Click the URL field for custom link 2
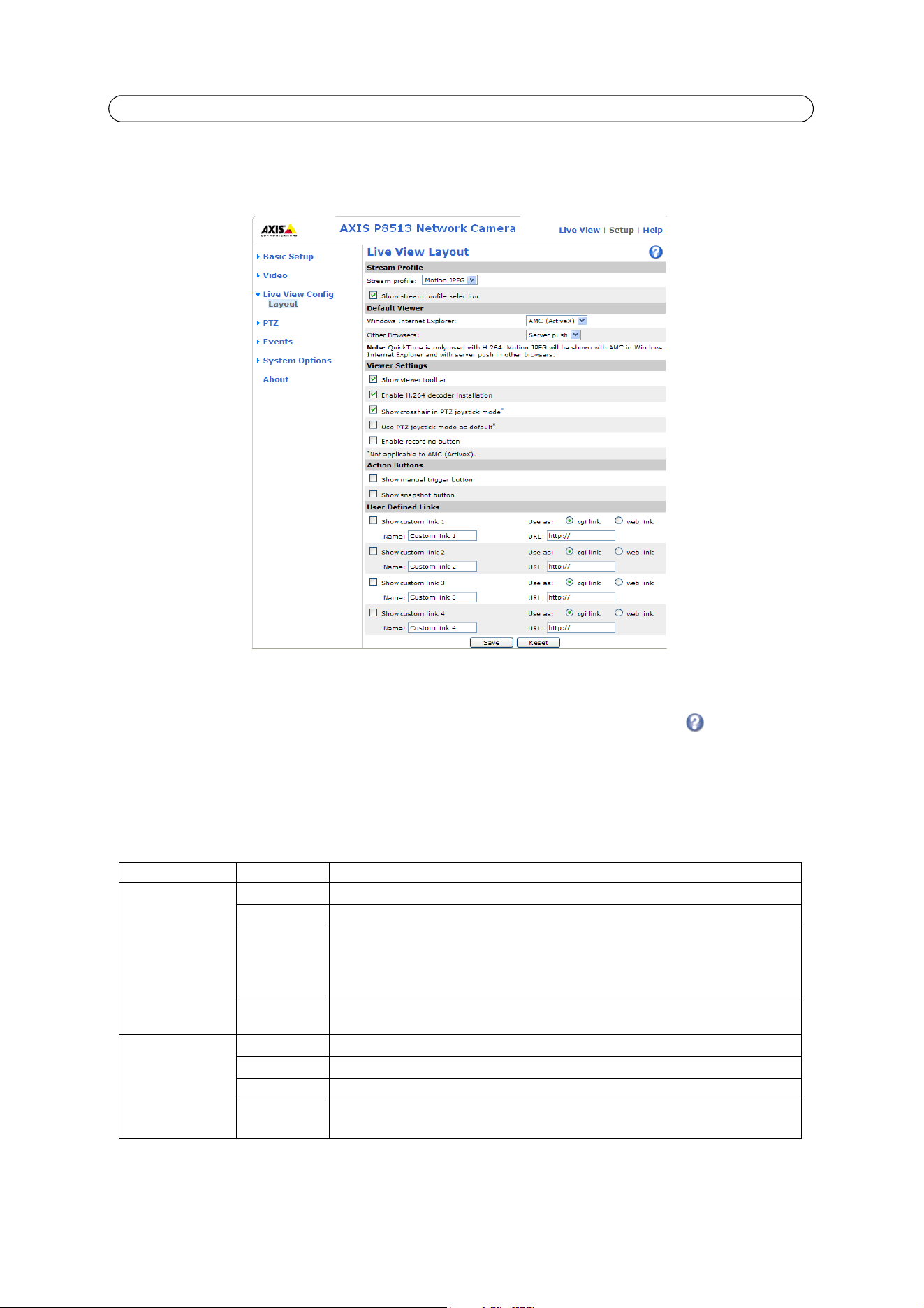This screenshot has width=924, height=1308. (x=581, y=567)
